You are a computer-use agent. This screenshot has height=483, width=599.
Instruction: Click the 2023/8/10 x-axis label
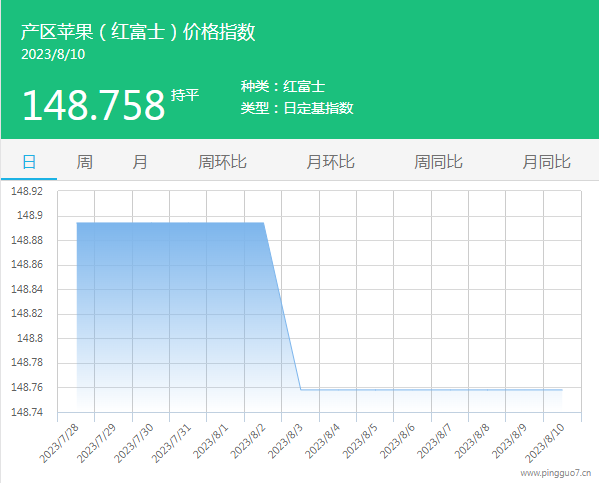tap(545, 443)
